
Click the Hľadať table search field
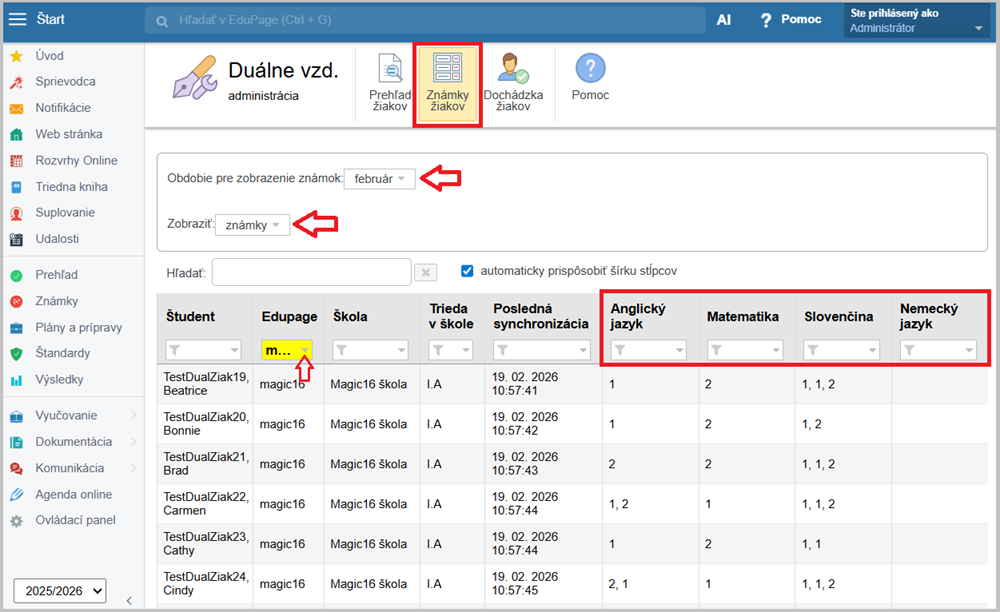(311, 272)
